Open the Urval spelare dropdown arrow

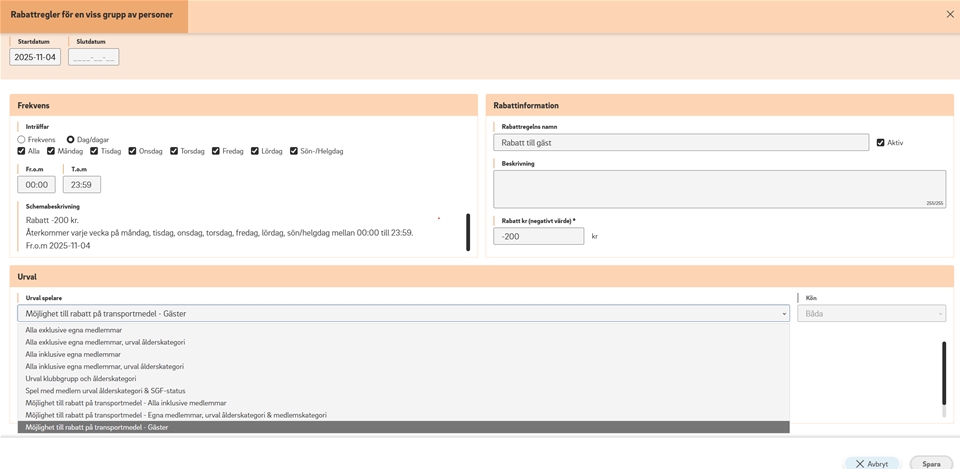pyautogui.click(x=784, y=314)
